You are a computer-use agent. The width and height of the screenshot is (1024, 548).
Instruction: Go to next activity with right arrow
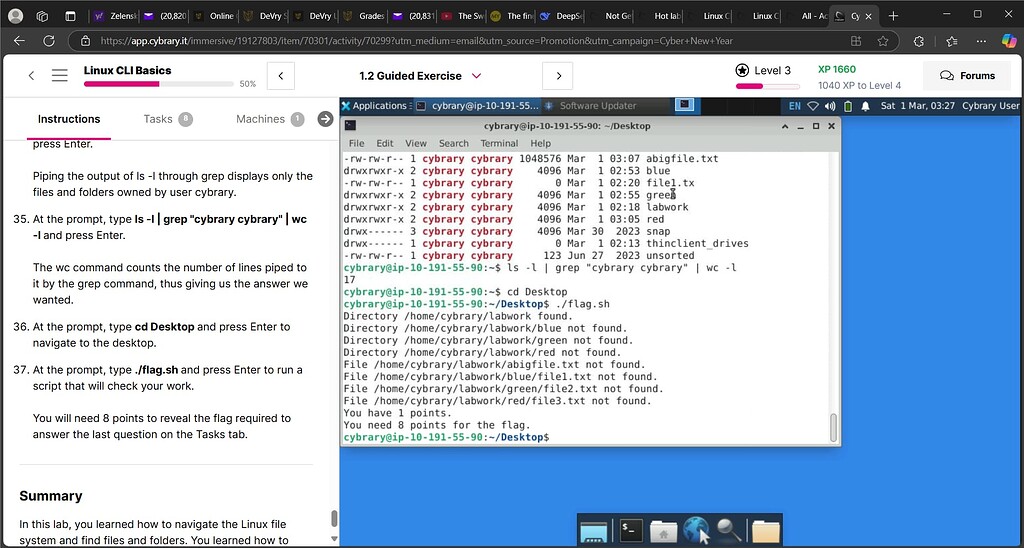click(x=558, y=76)
